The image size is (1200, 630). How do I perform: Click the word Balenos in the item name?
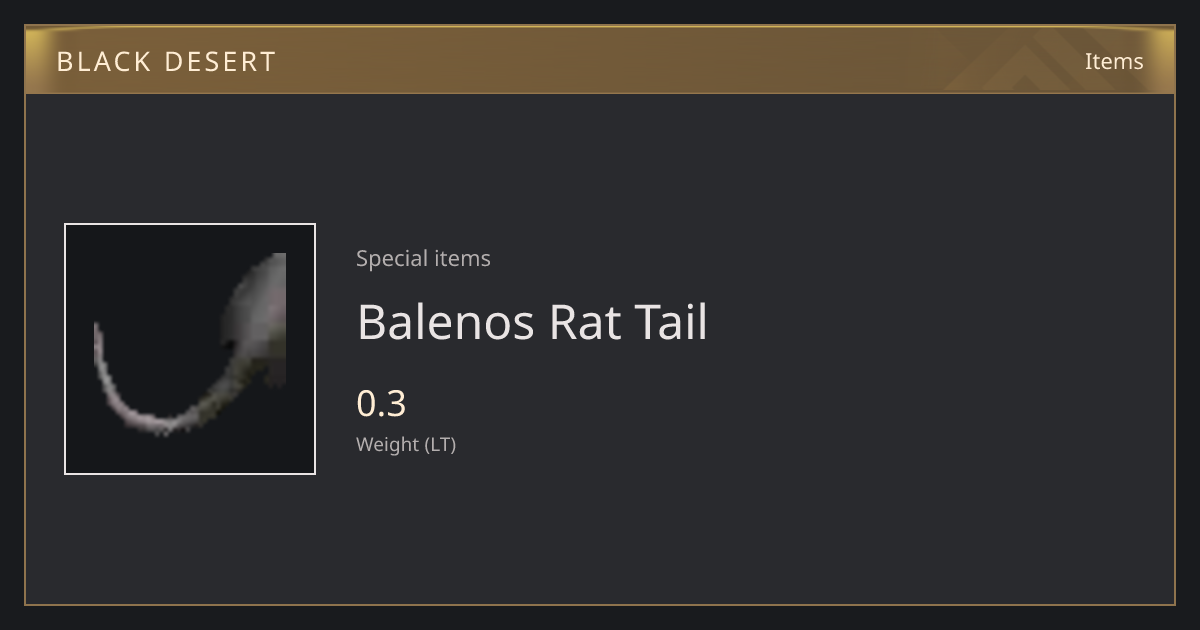(445, 322)
